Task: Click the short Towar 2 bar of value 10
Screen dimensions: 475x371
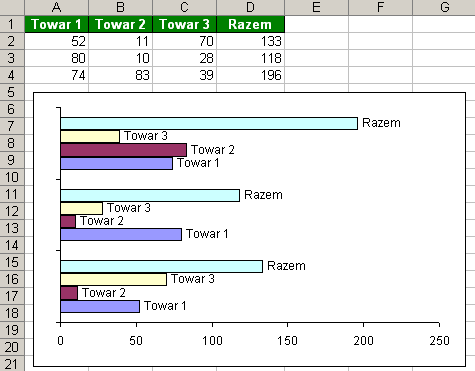Action: [x=68, y=222]
